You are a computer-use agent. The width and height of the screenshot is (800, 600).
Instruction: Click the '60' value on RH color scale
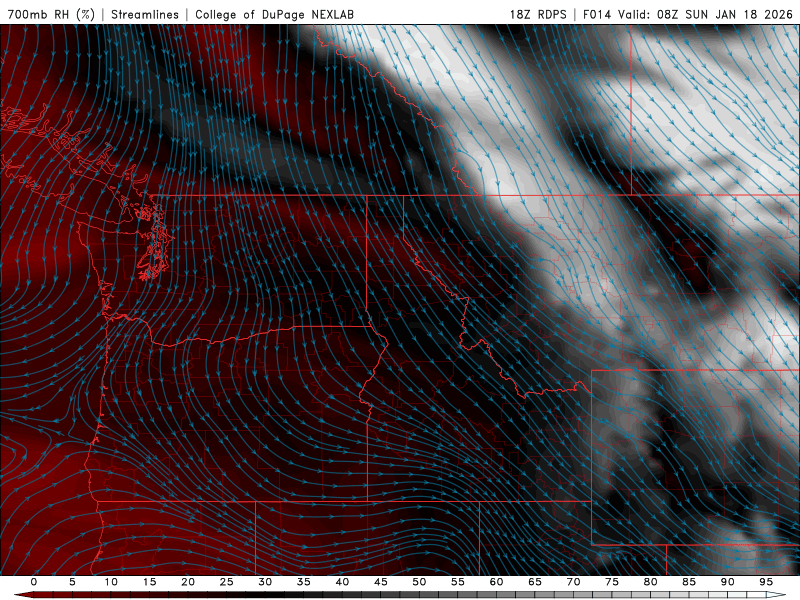point(496,582)
